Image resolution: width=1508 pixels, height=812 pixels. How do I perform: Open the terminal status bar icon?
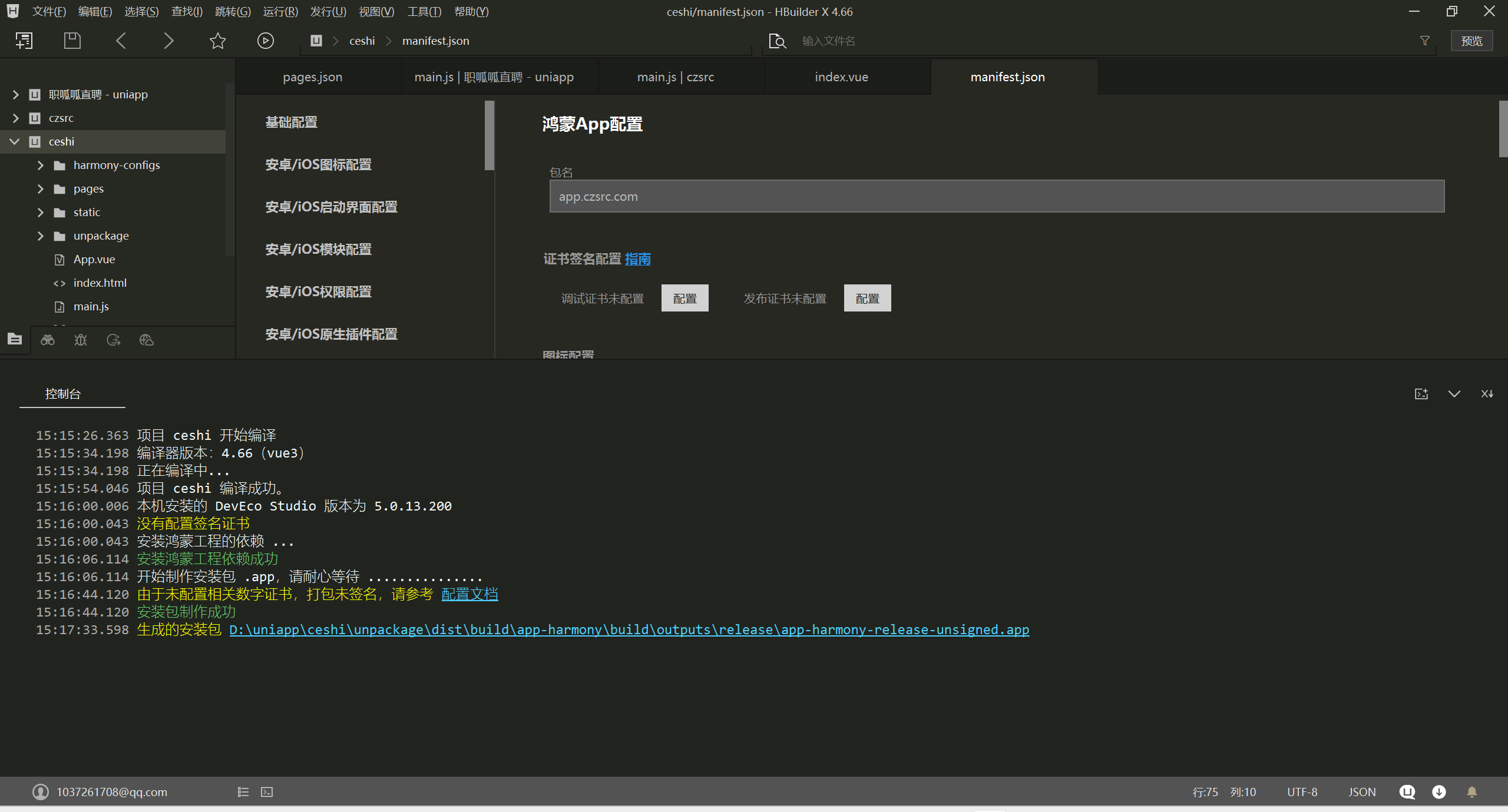coord(267,792)
